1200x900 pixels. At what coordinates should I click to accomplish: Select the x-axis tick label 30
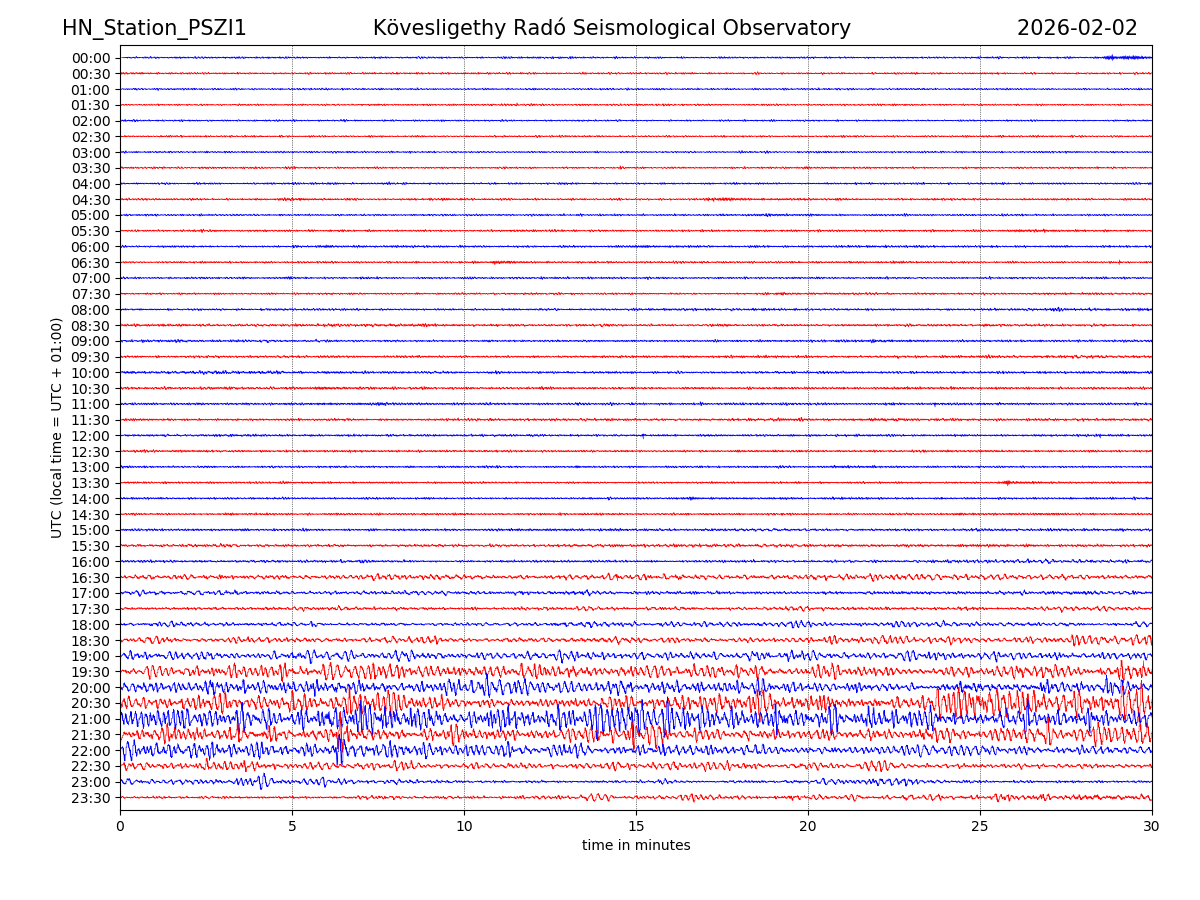[x=1152, y=826]
